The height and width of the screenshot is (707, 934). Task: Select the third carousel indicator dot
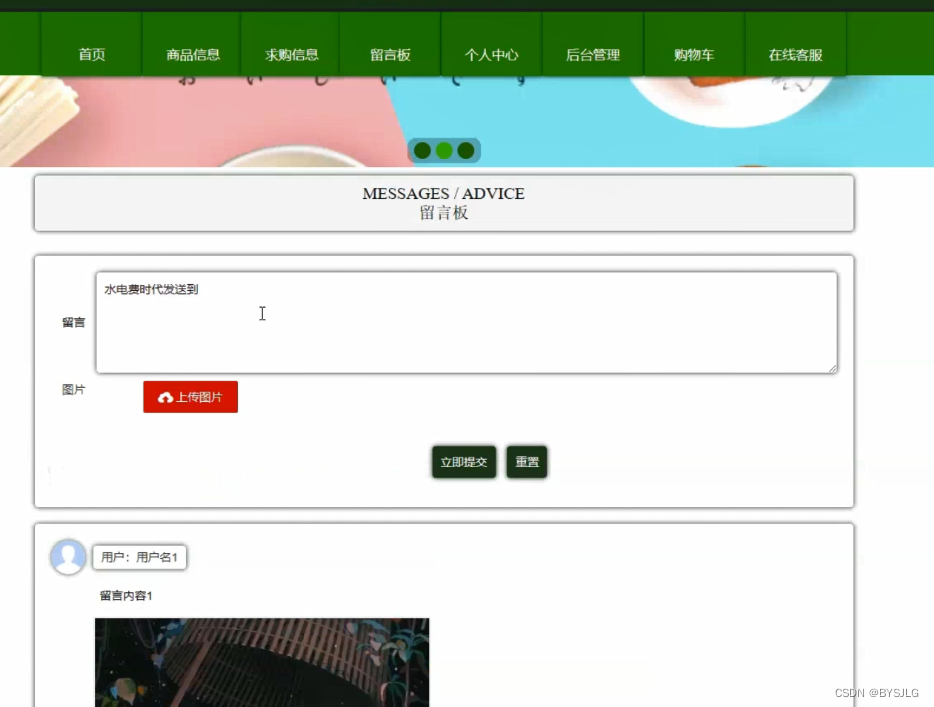(x=465, y=150)
